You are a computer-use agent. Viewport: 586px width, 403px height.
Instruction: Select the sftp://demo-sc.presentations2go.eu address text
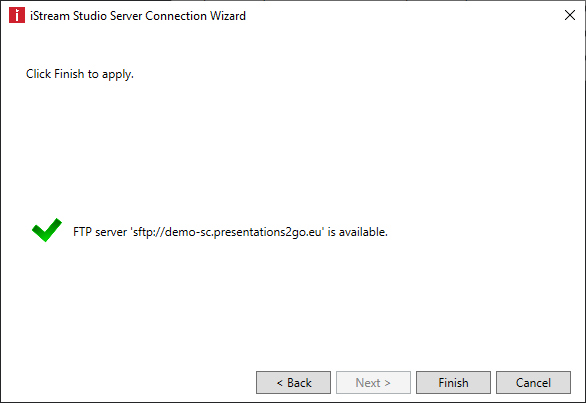tap(227, 232)
